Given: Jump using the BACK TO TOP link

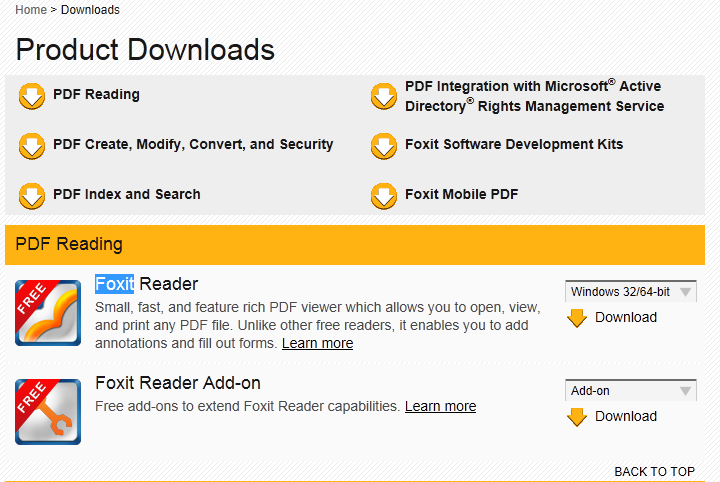Looking at the screenshot, I should [x=654, y=472].
